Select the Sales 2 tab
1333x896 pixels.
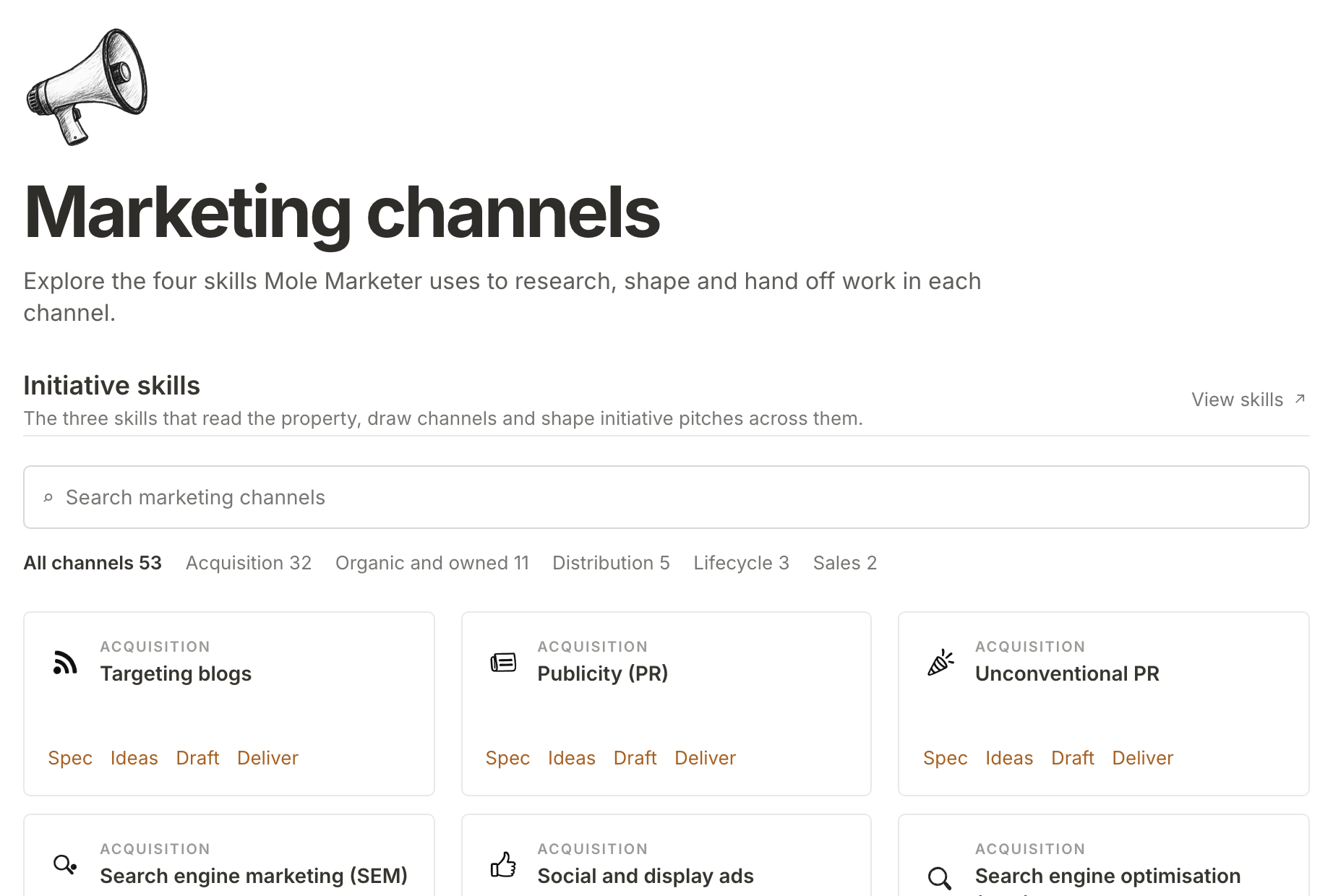845,563
